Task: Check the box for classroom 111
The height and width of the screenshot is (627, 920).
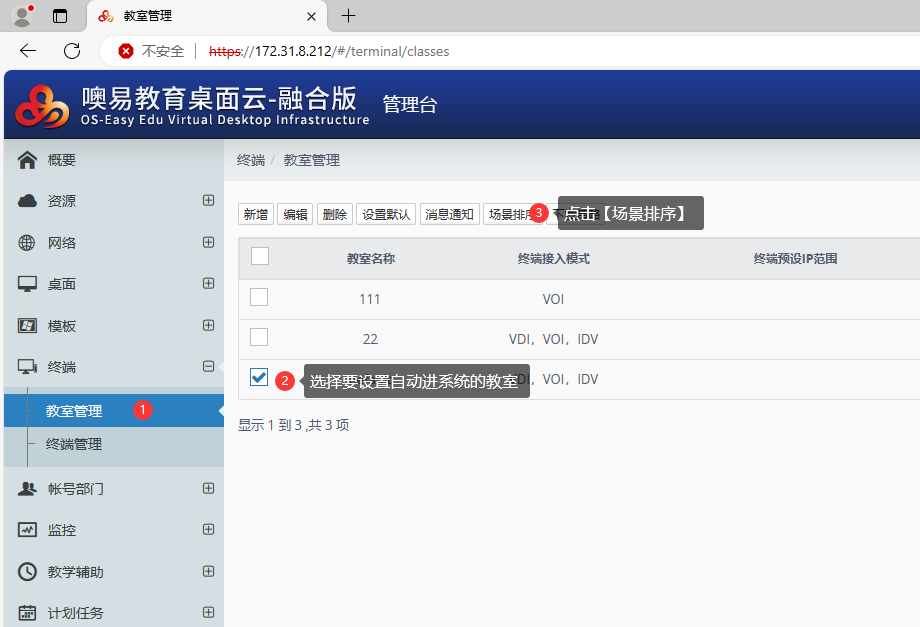Action: (259, 297)
